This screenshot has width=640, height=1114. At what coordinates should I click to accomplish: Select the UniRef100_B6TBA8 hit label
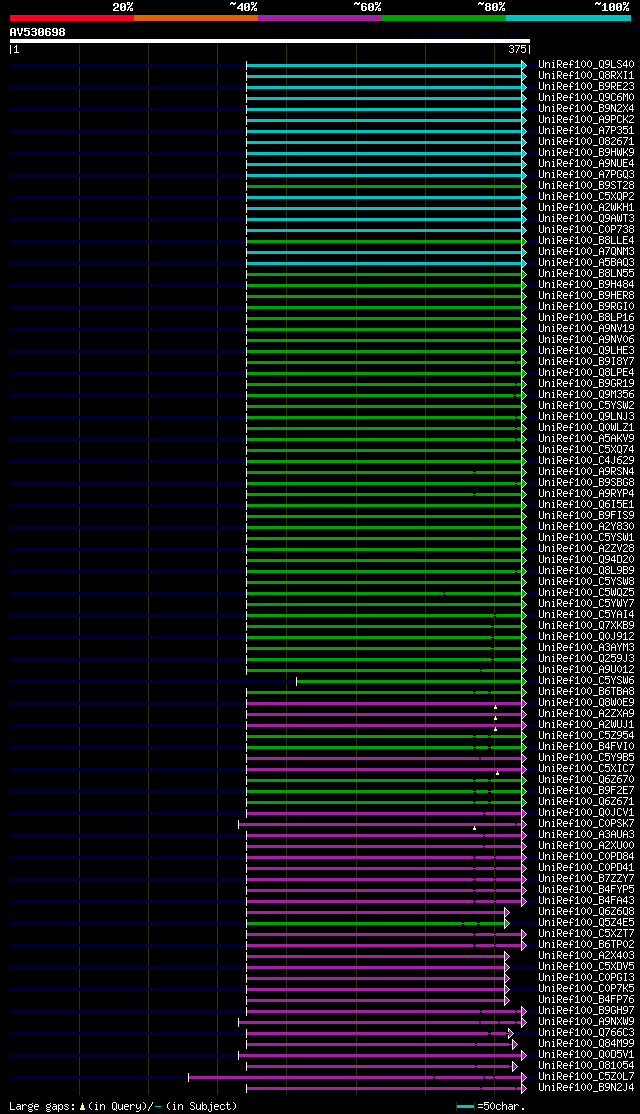(586, 692)
